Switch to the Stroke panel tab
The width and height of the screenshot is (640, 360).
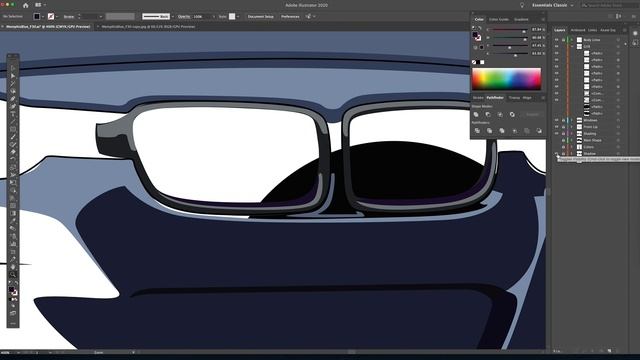pos(478,98)
